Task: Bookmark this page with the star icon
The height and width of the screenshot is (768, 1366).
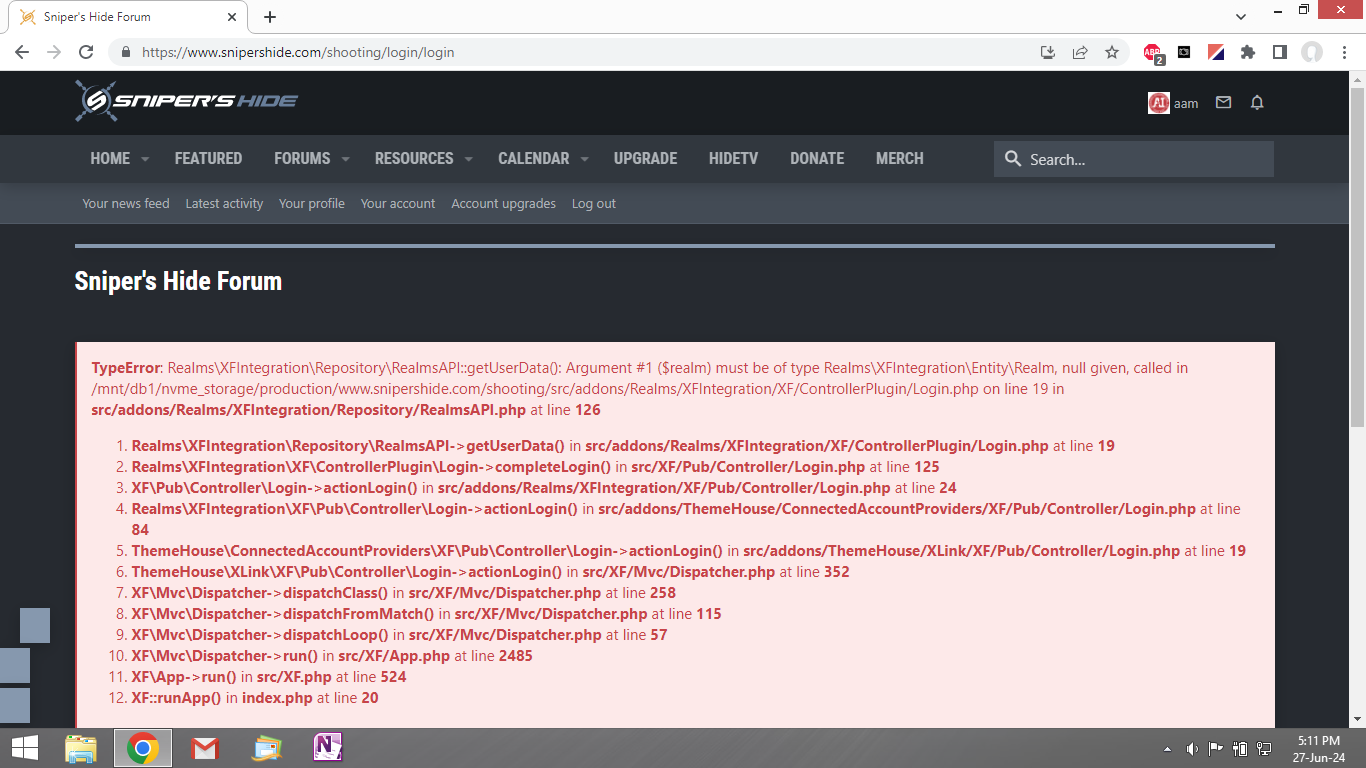Action: coord(1112,52)
